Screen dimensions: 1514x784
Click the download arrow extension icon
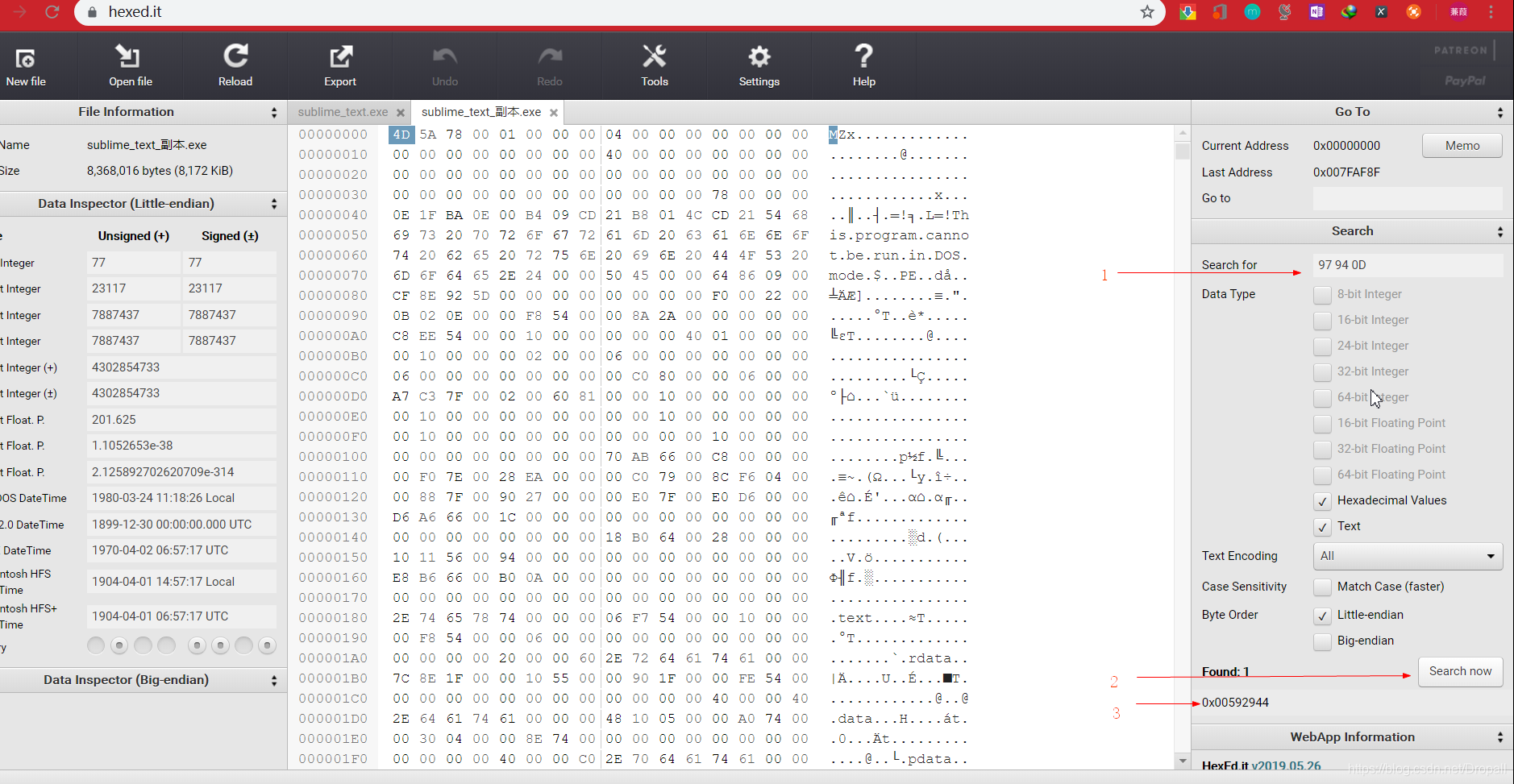[x=1187, y=12]
